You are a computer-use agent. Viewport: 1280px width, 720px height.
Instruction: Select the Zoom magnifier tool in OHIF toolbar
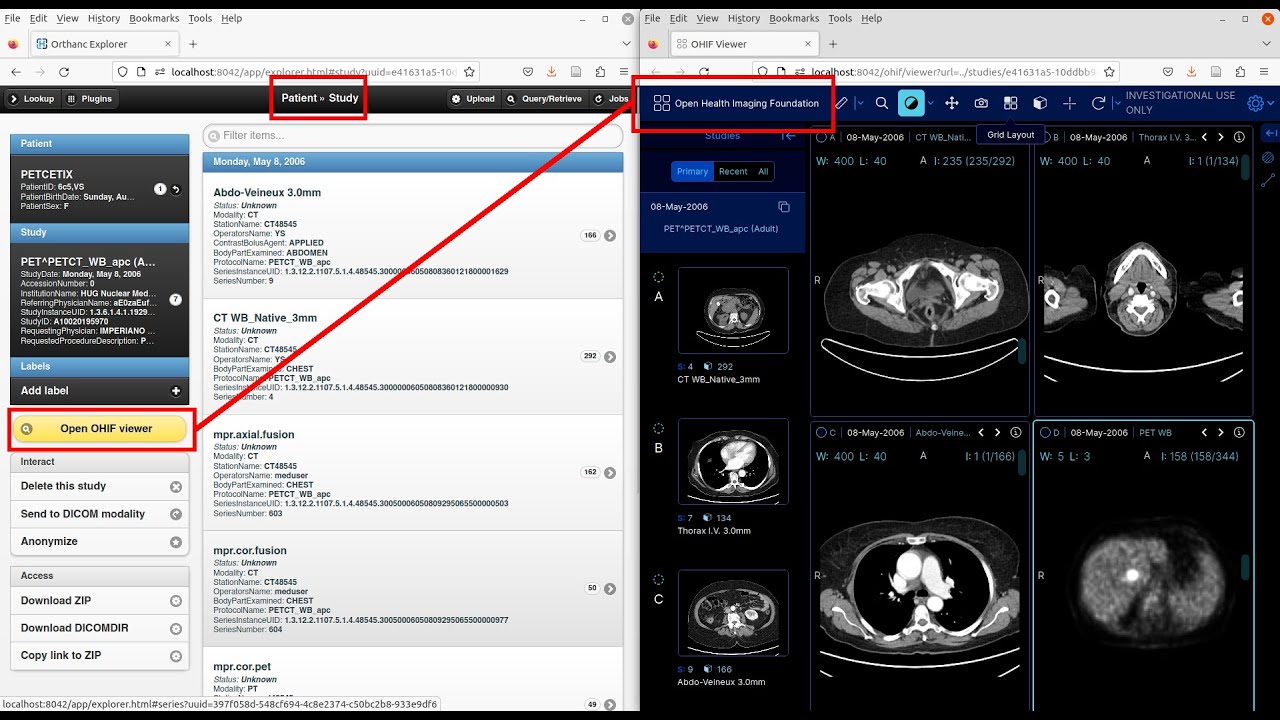click(881, 103)
